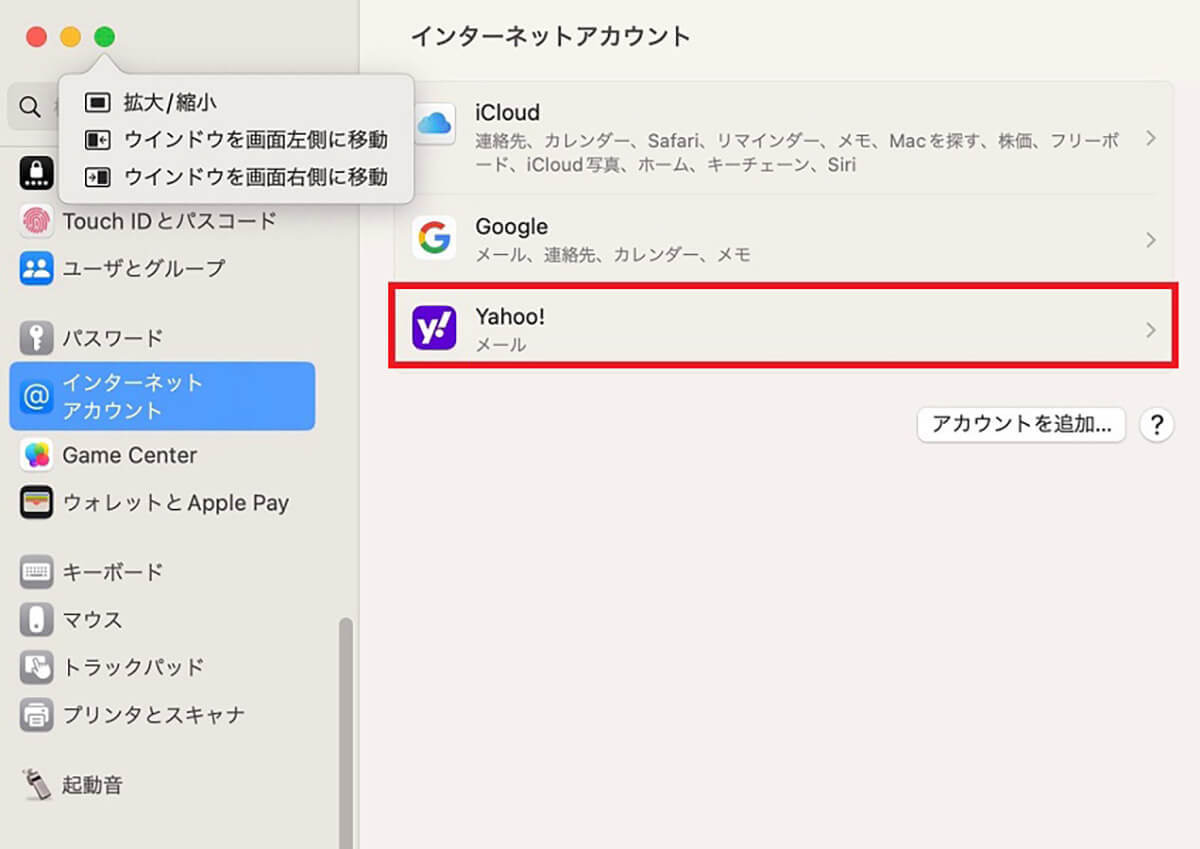The width and height of the screenshot is (1200, 849).
Task: Click the purple Yahoo! icon
Action: 434,328
